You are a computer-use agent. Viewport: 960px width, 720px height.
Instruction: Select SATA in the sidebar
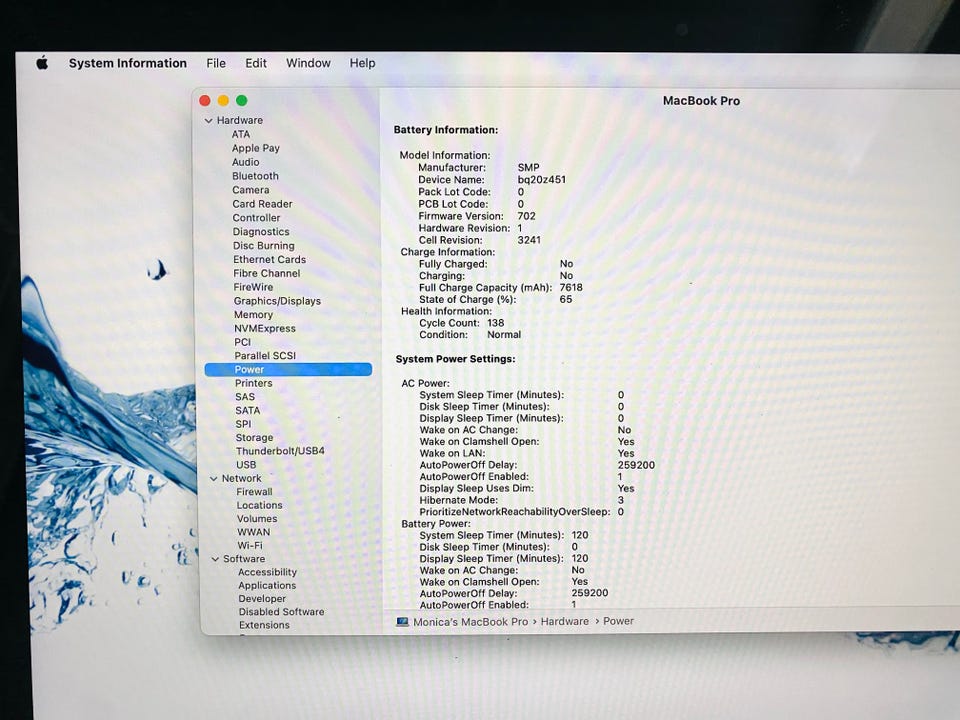(x=247, y=410)
